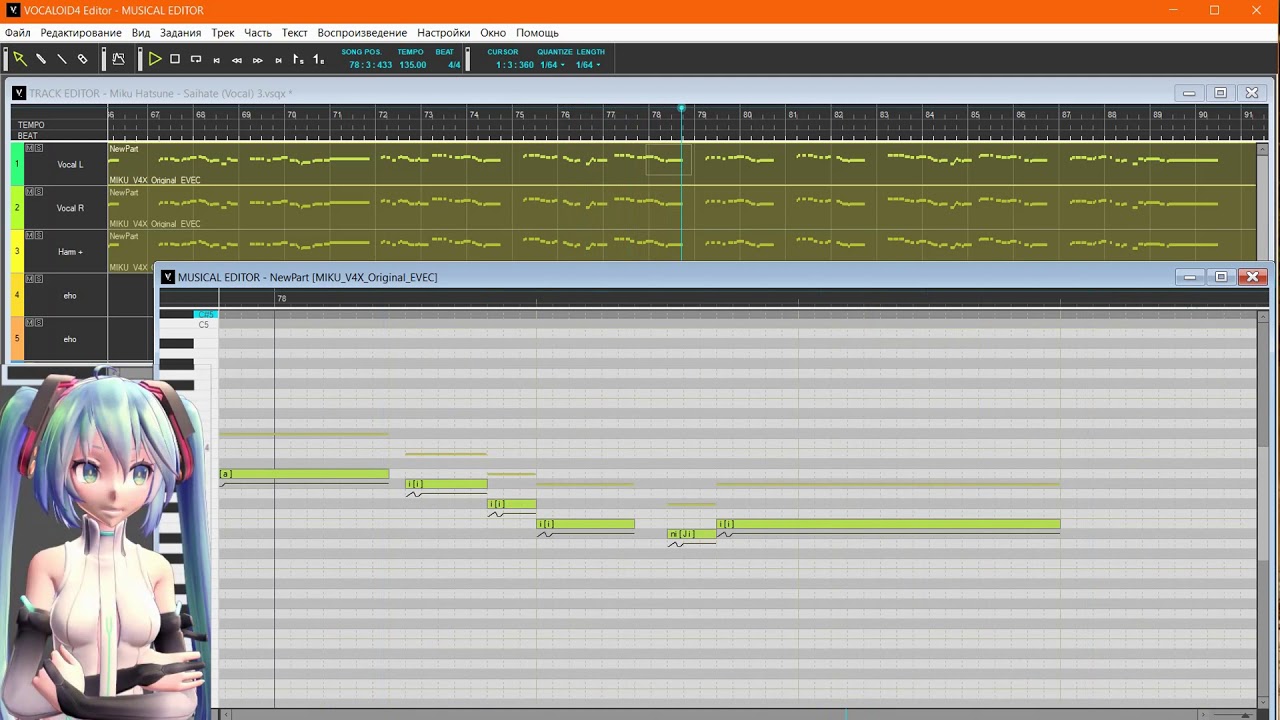Open the Вид menu
1280x720 pixels.
[x=141, y=33]
